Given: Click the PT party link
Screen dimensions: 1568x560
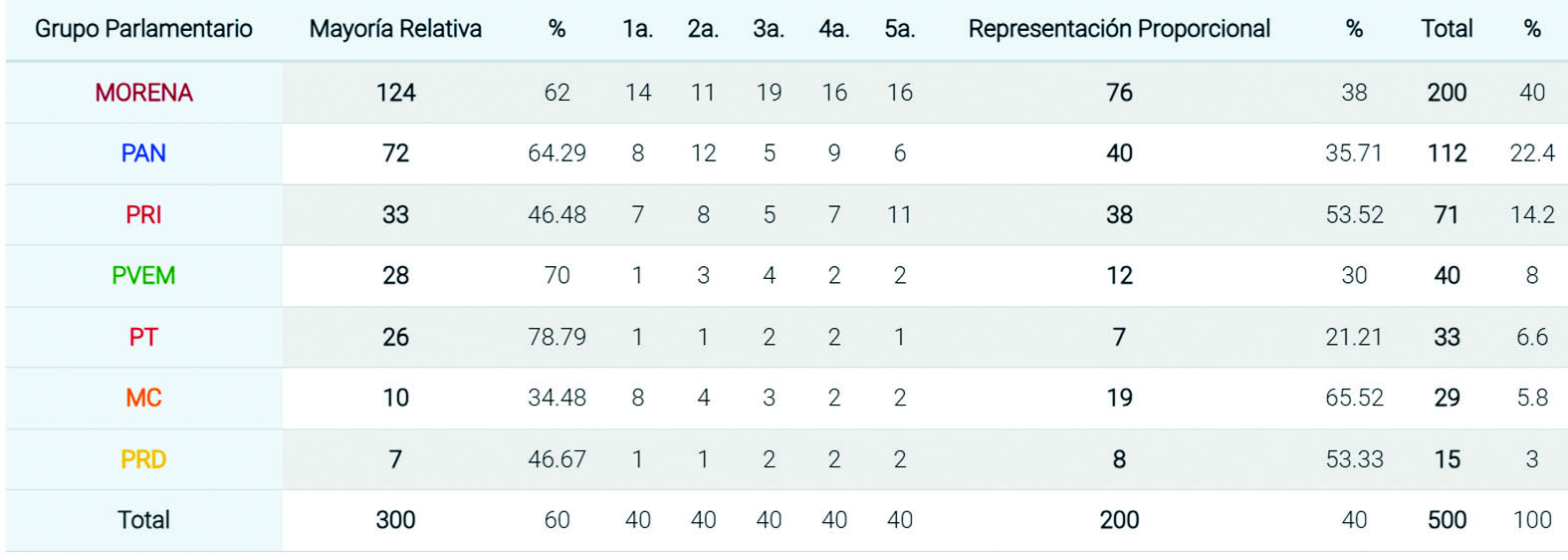Looking at the screenshot, I should point(143,338).
